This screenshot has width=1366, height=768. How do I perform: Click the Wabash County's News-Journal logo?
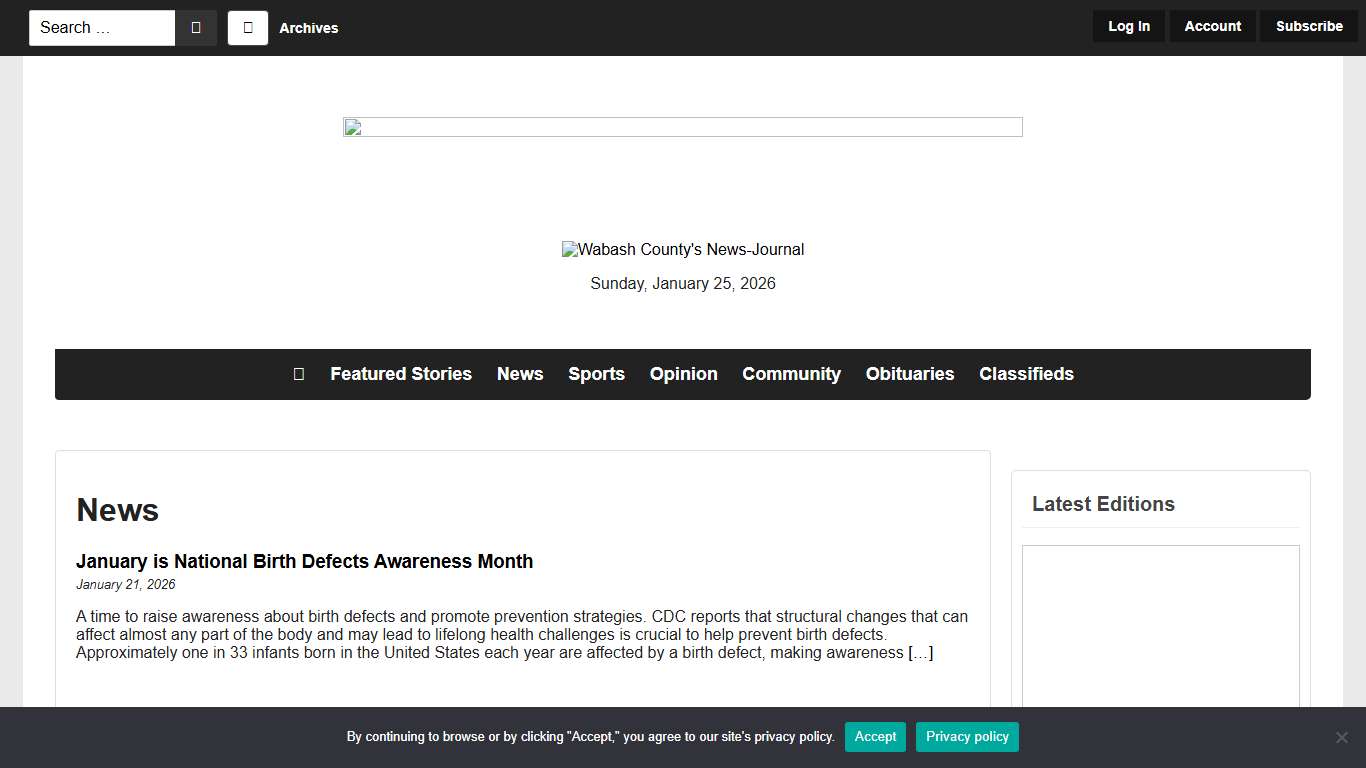point(683,250)
